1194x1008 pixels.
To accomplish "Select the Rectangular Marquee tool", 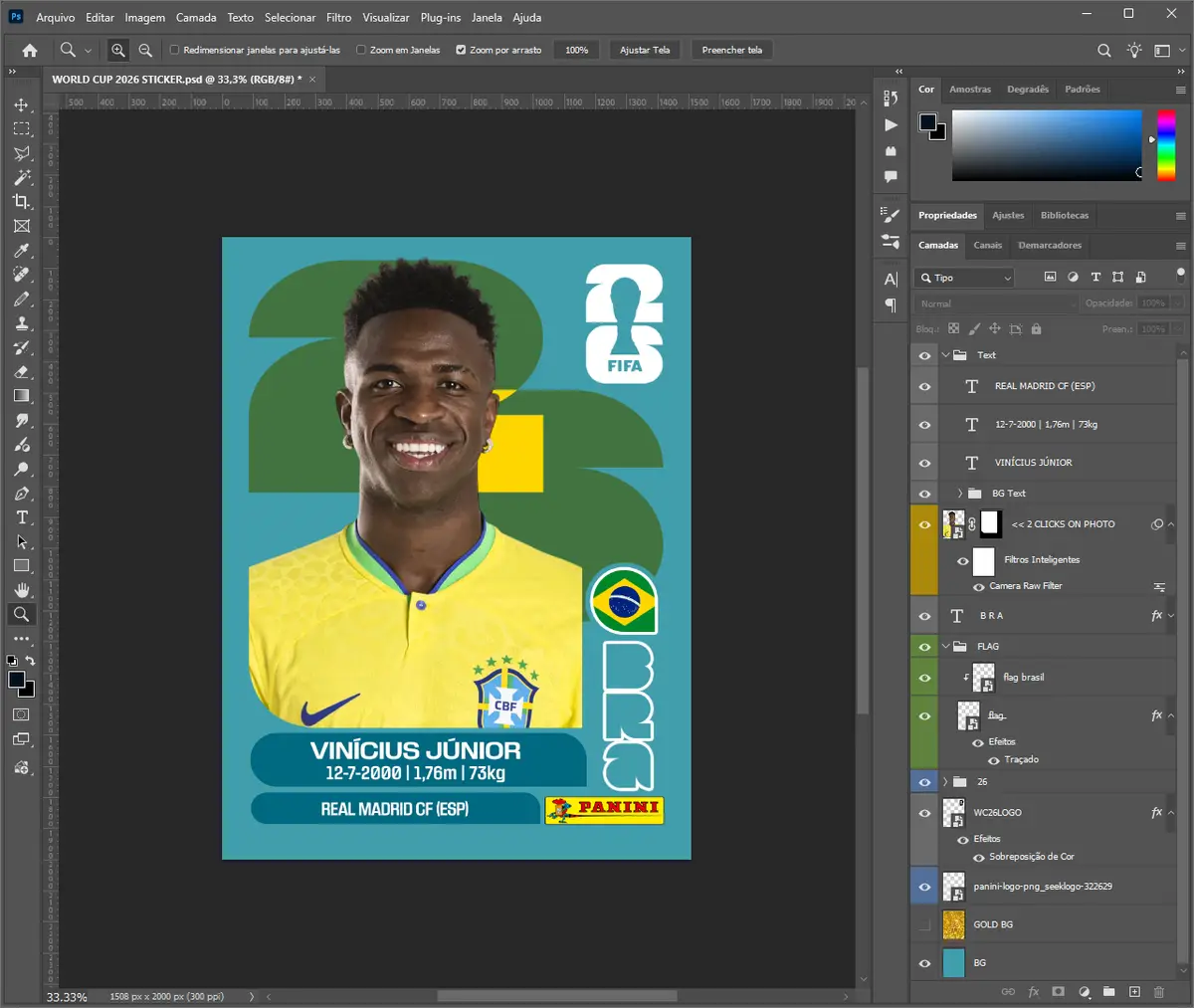I will click(21, 129).
